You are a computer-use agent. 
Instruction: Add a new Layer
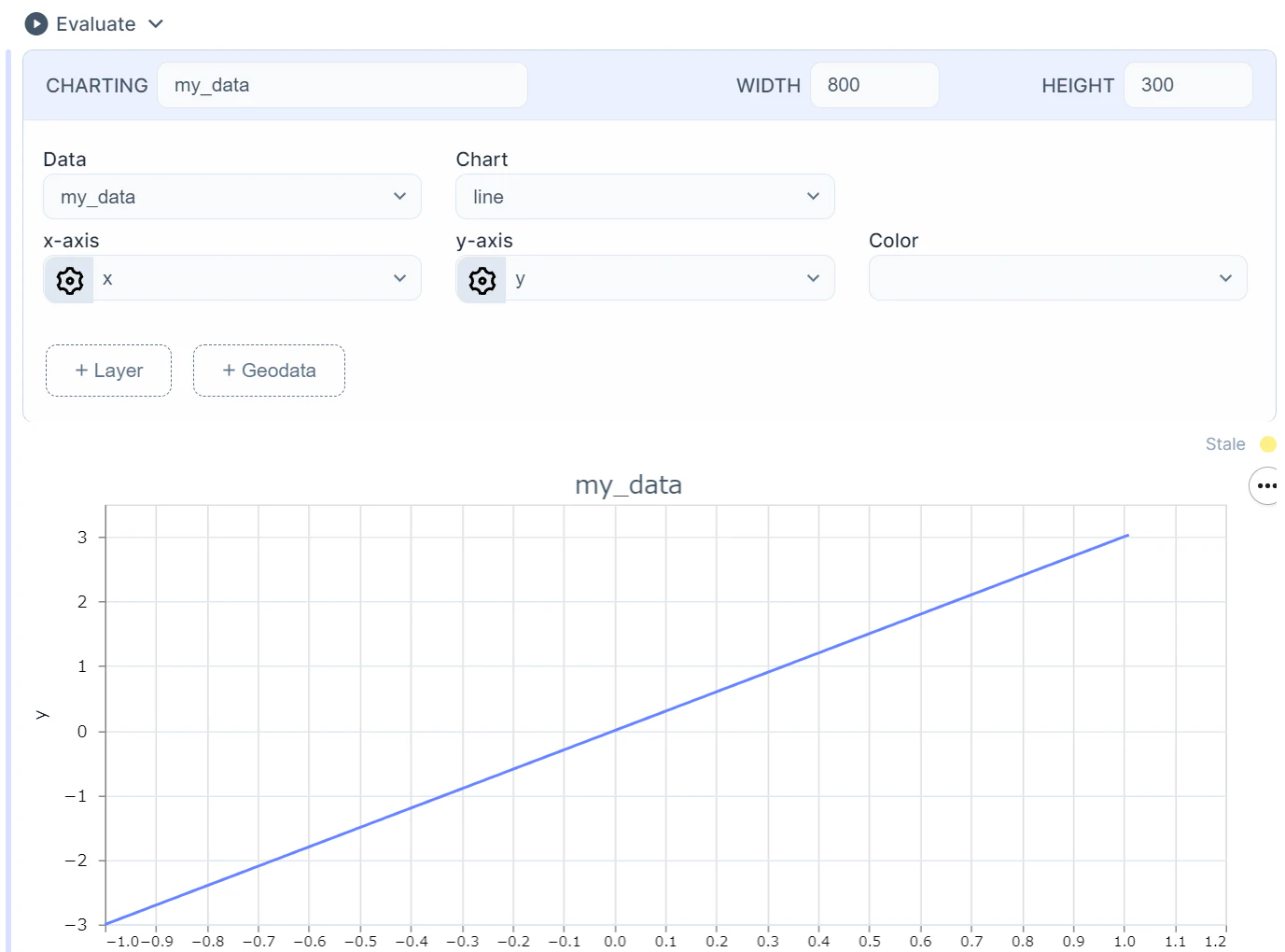click(108, 371)
